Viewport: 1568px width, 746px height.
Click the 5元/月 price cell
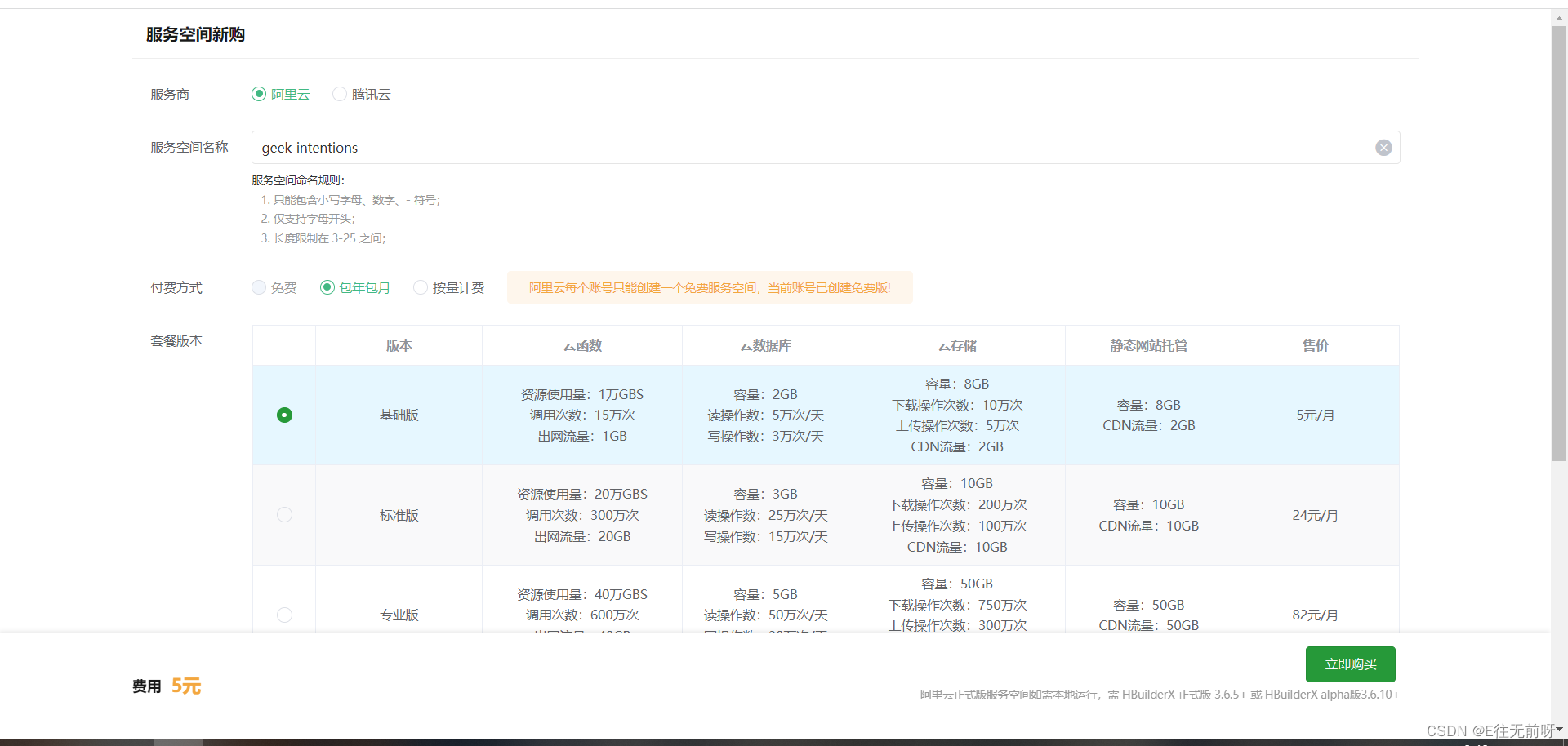pyautogui.click(x=1316, y=415)
